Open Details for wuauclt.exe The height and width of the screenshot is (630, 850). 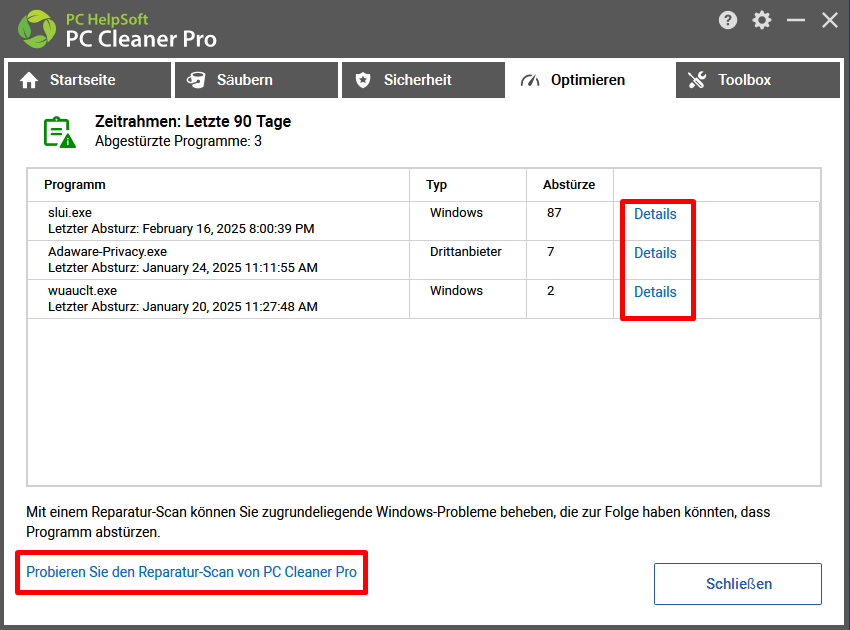(x=655, y=292)
